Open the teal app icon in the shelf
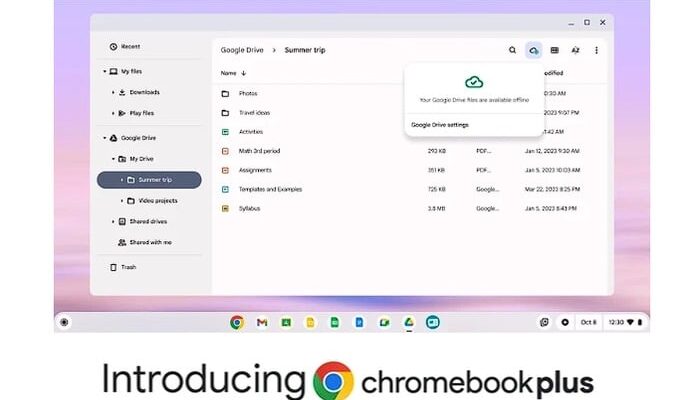Screen dimensions: 700x400 (x=432, y=322)
